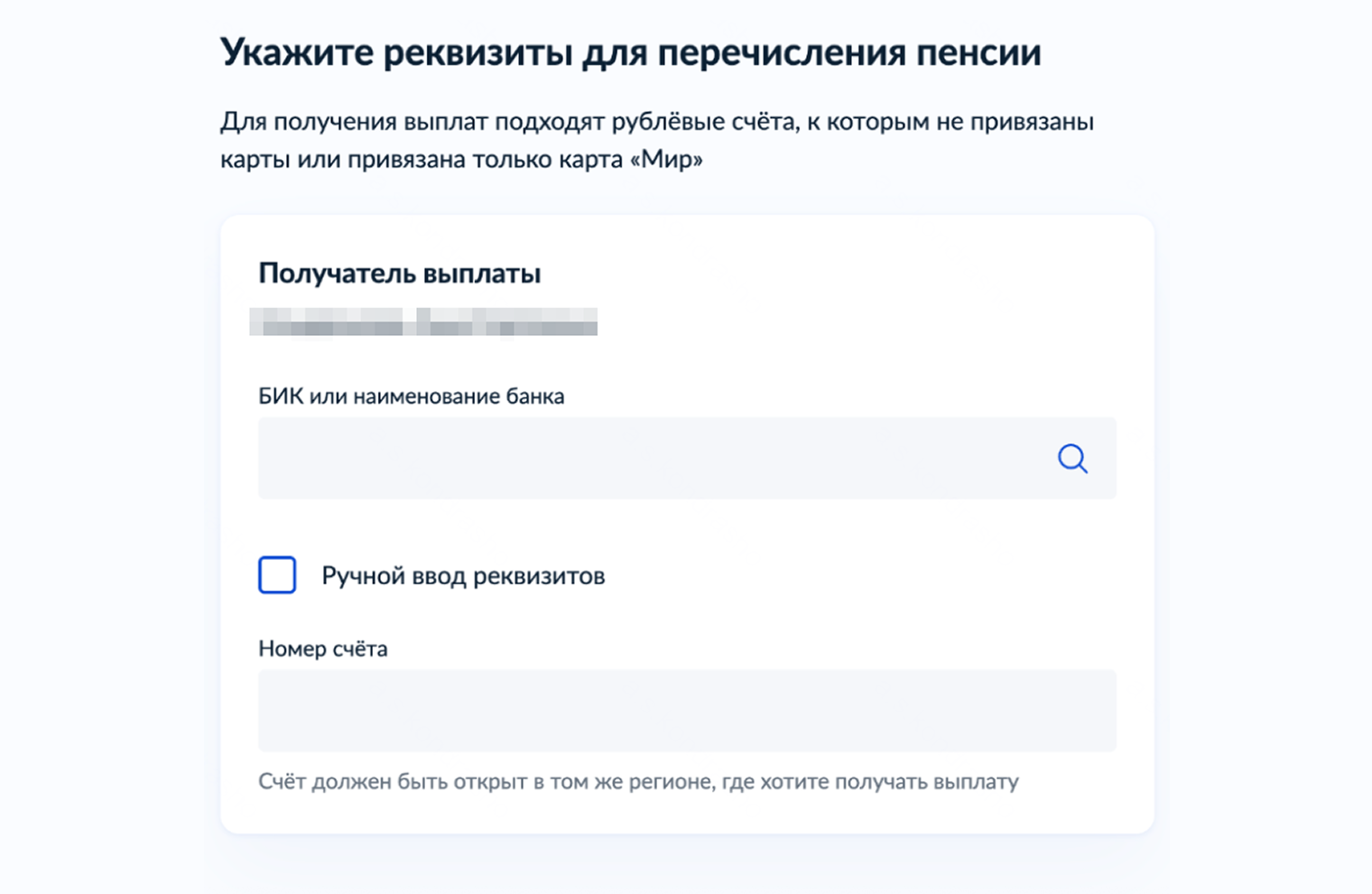This screenshot has width=1372, height=894.
Task: Focus the БИК или наименование банка field
Action: tap(650, 459)
